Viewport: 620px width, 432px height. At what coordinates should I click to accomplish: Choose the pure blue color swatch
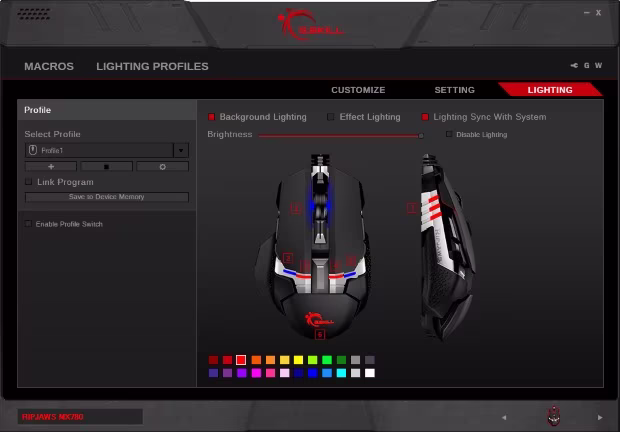[x=313, y=373]
